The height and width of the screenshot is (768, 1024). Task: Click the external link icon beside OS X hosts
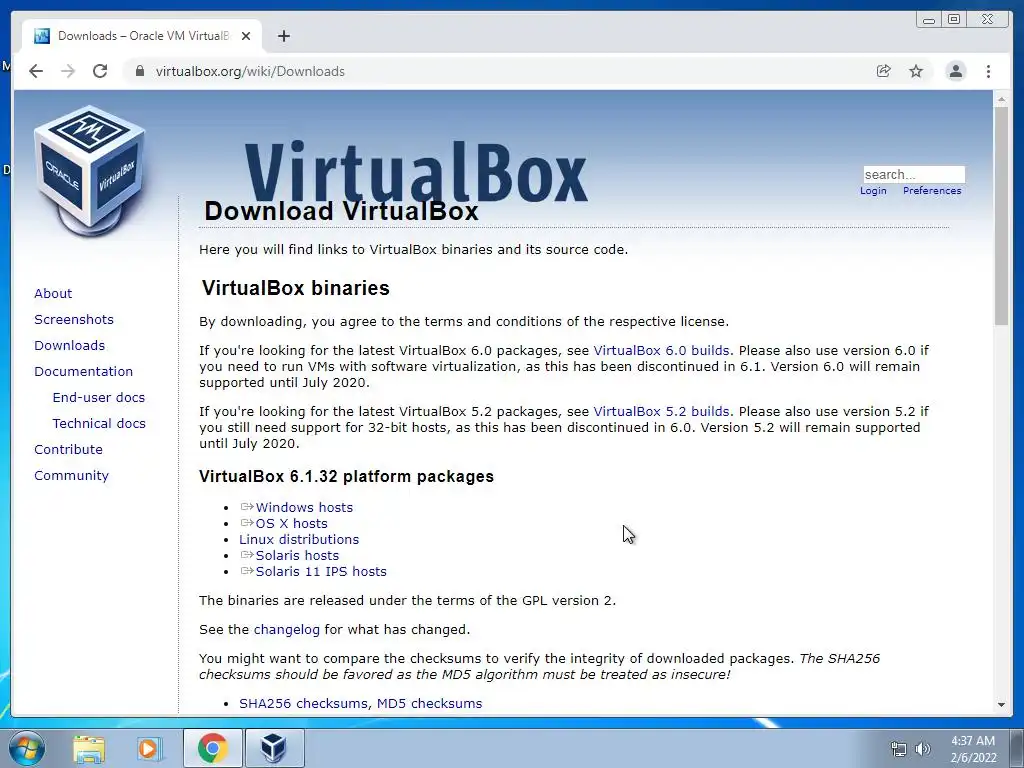coord(246,523)
